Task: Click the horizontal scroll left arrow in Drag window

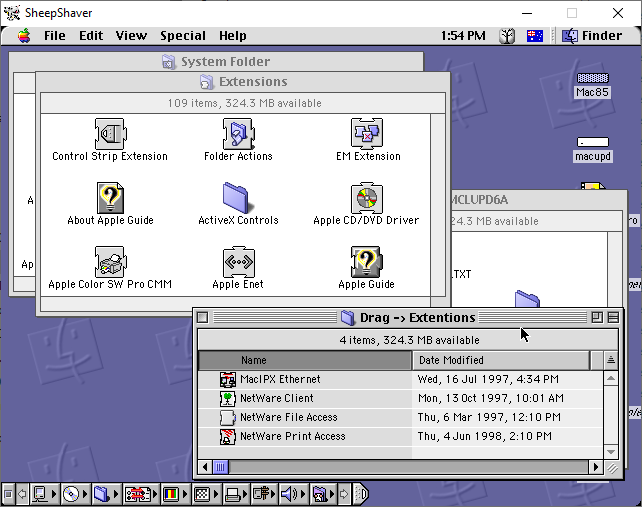Action: click(205, 467)
